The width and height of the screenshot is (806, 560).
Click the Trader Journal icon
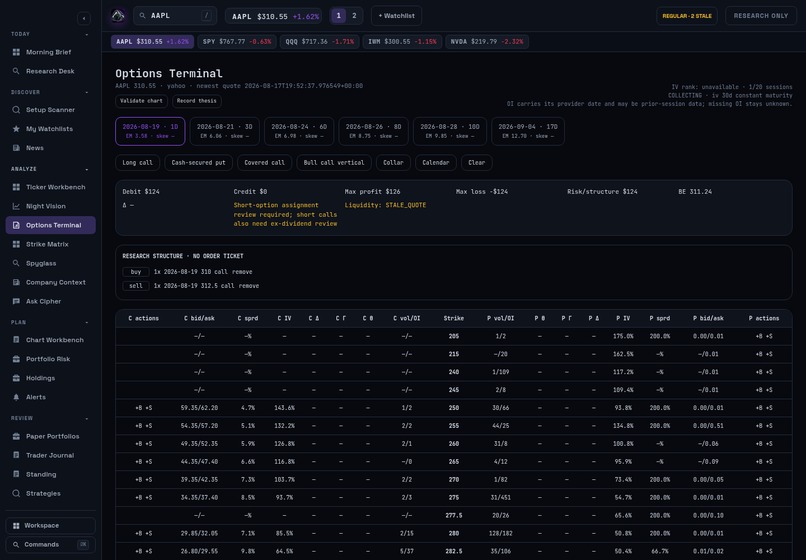(x=16, y=455)
